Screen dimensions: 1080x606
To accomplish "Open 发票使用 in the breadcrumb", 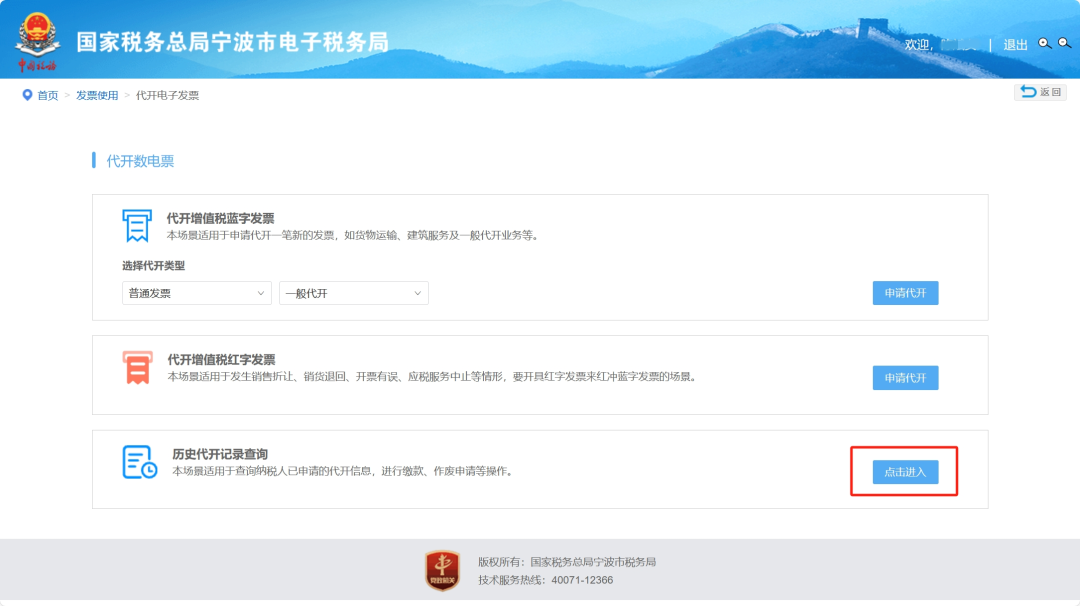I will tap(96, 96).
